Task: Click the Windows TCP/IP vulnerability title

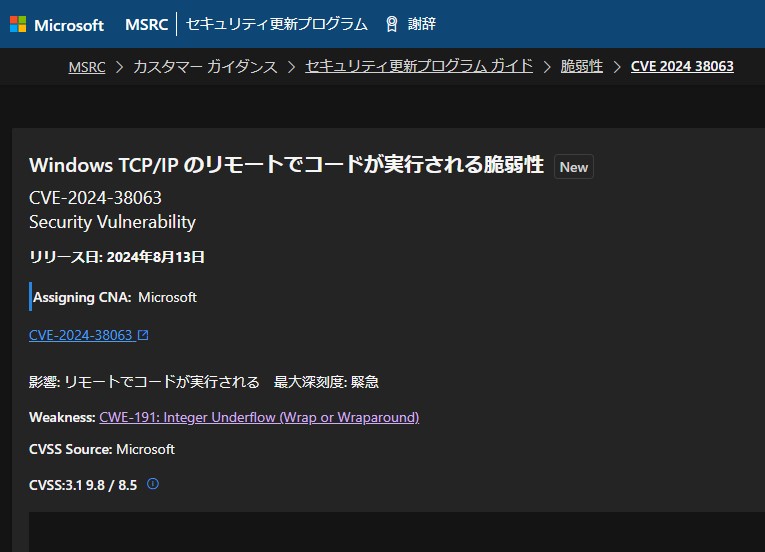Action: pyautogui.click(x=286, y=165)
